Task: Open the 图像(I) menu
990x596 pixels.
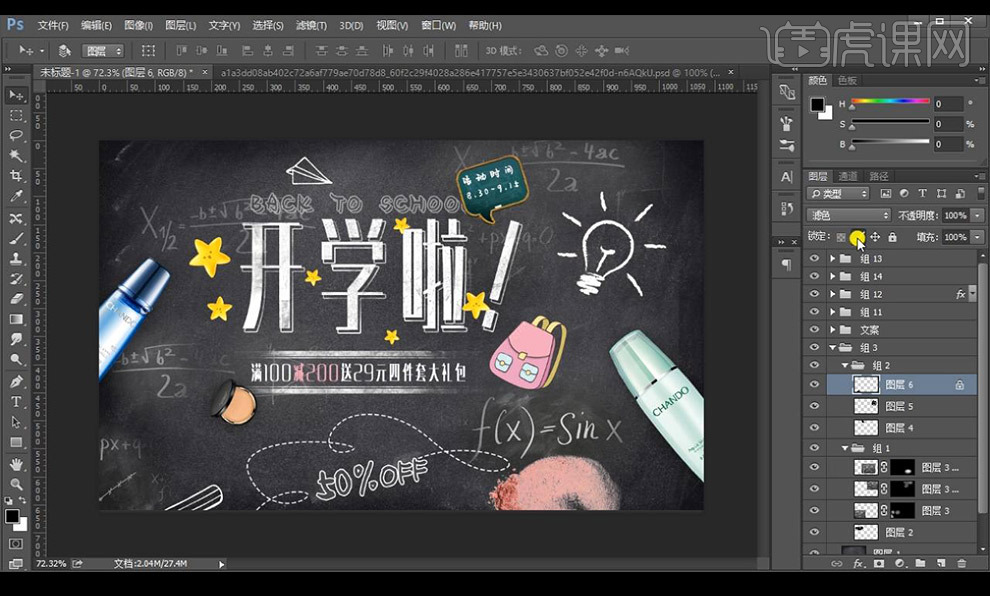Action: tap(138, 25)
